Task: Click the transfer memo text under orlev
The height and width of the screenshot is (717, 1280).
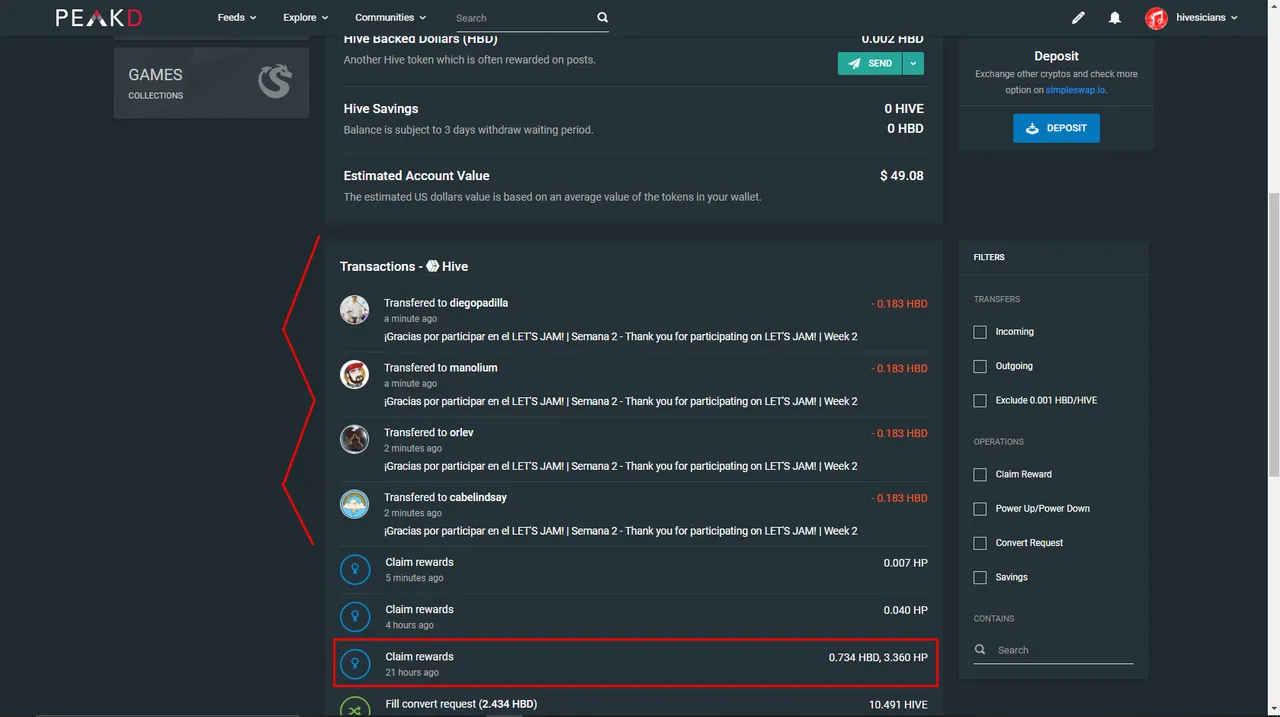Action: (621, 466)
